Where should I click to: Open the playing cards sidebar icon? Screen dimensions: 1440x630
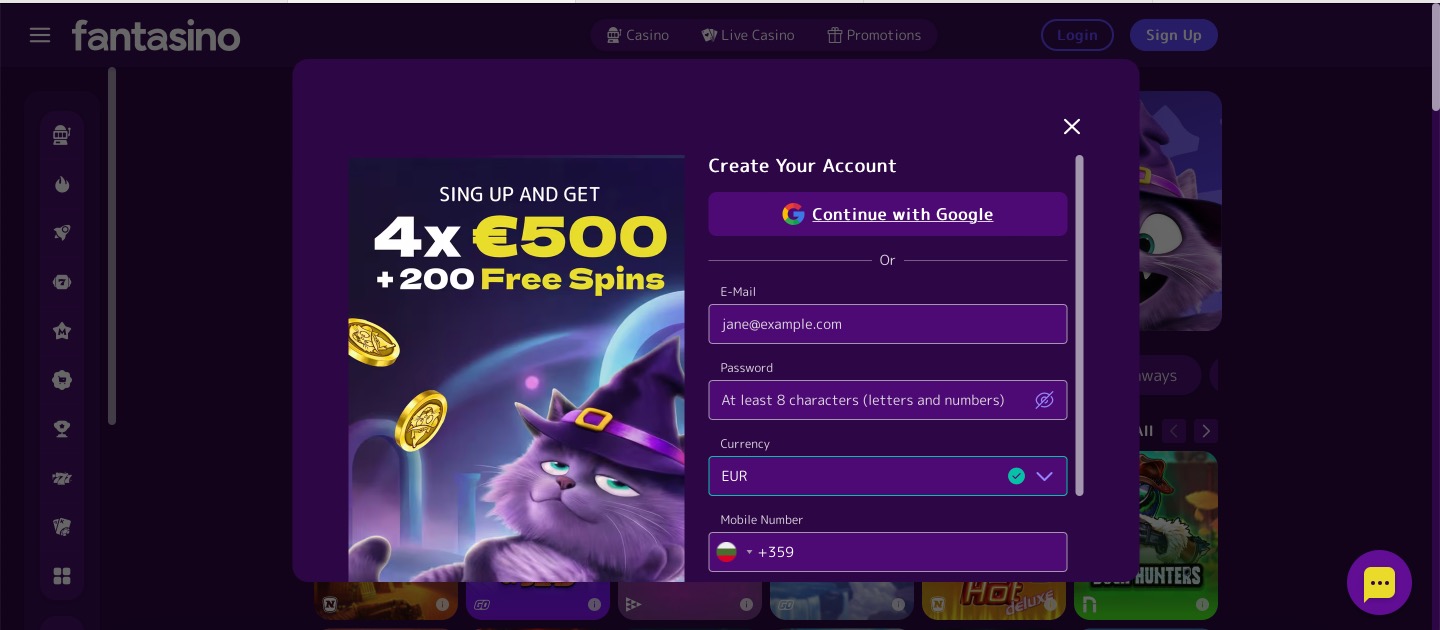[62, 527]
